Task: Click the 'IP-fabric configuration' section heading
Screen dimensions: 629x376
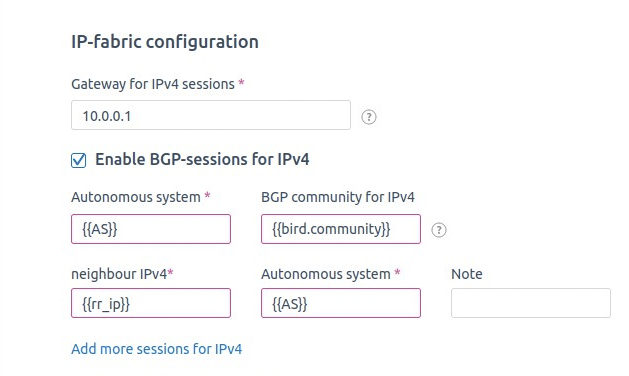Action: click(x=165, y=42)
